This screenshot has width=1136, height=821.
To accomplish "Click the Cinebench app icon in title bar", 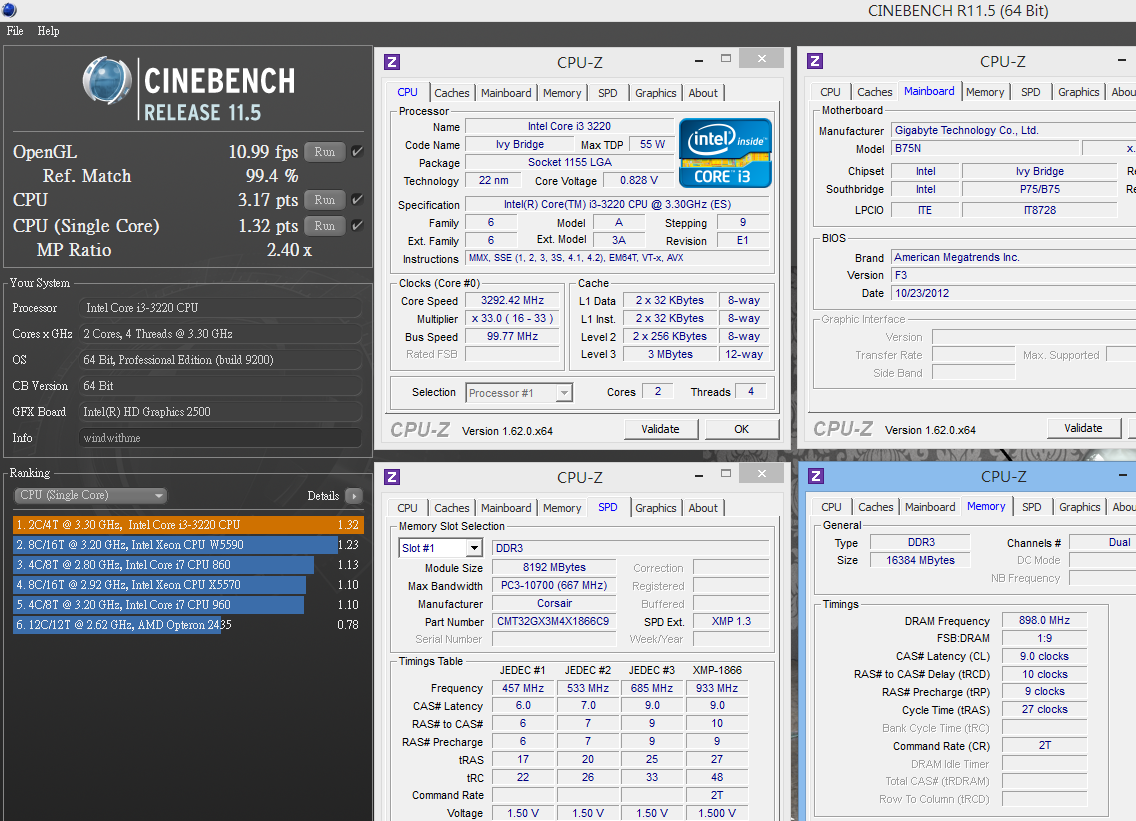I will point(9,9).
